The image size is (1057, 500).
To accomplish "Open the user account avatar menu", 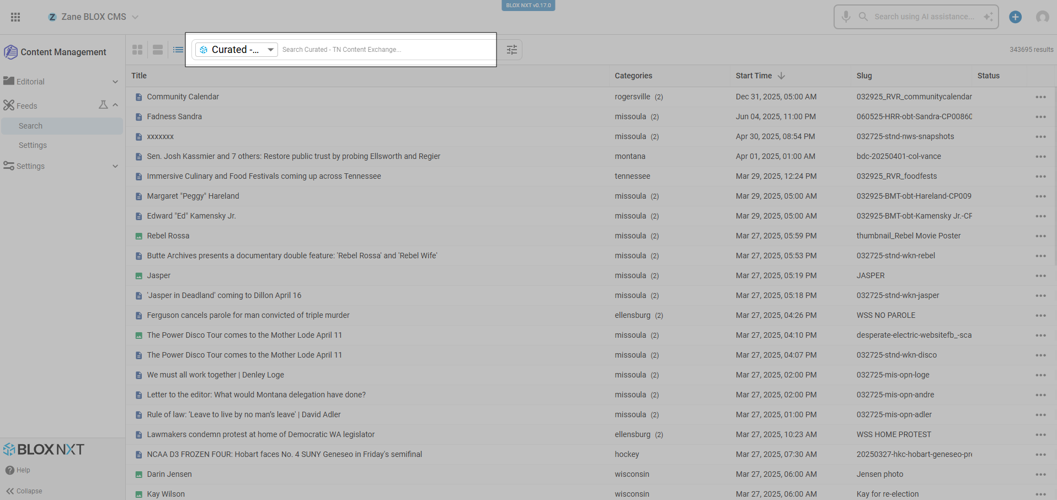I will [x=1042, y=17].
